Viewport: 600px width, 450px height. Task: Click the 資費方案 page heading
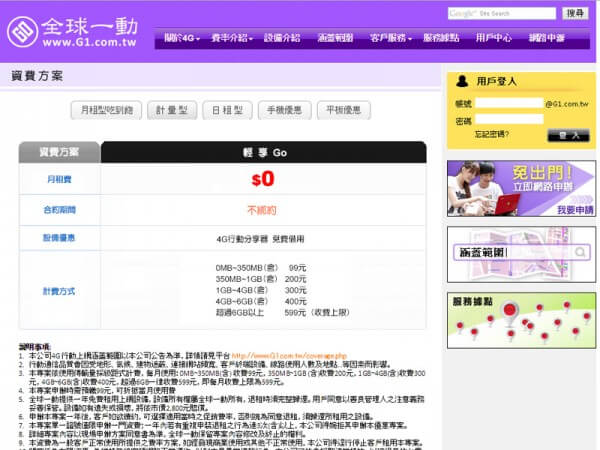37,76
